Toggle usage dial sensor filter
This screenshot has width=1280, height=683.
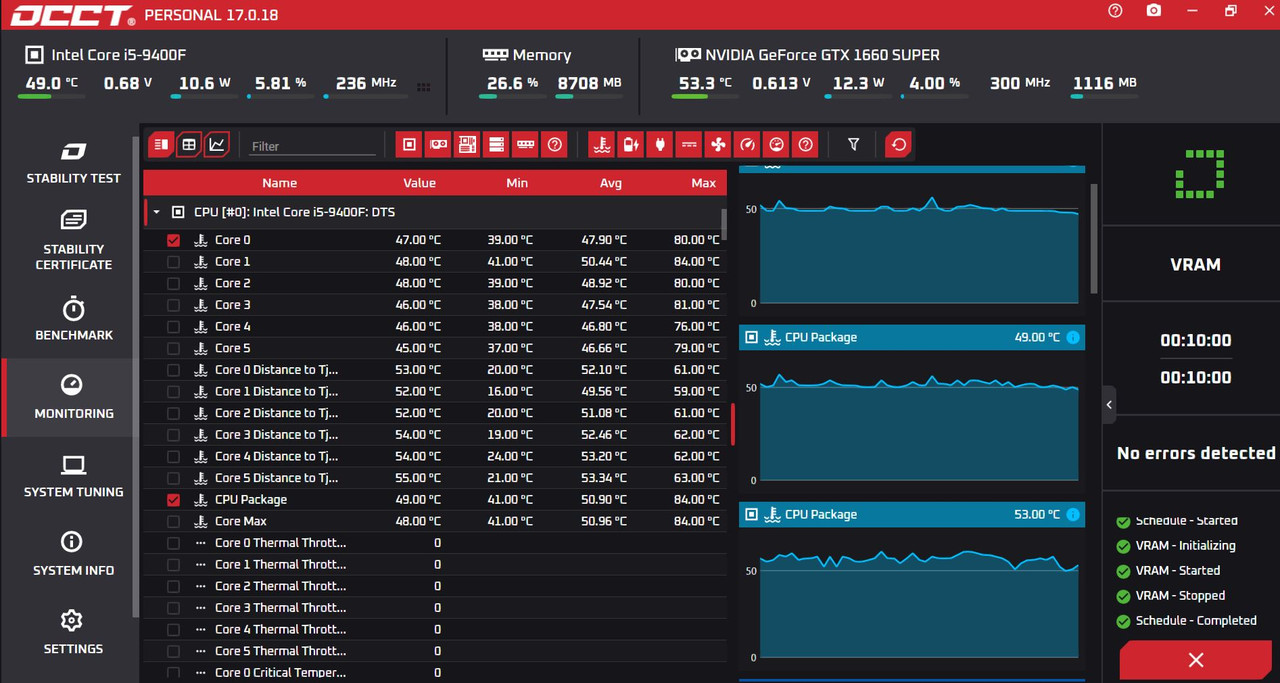click(776, 145)
